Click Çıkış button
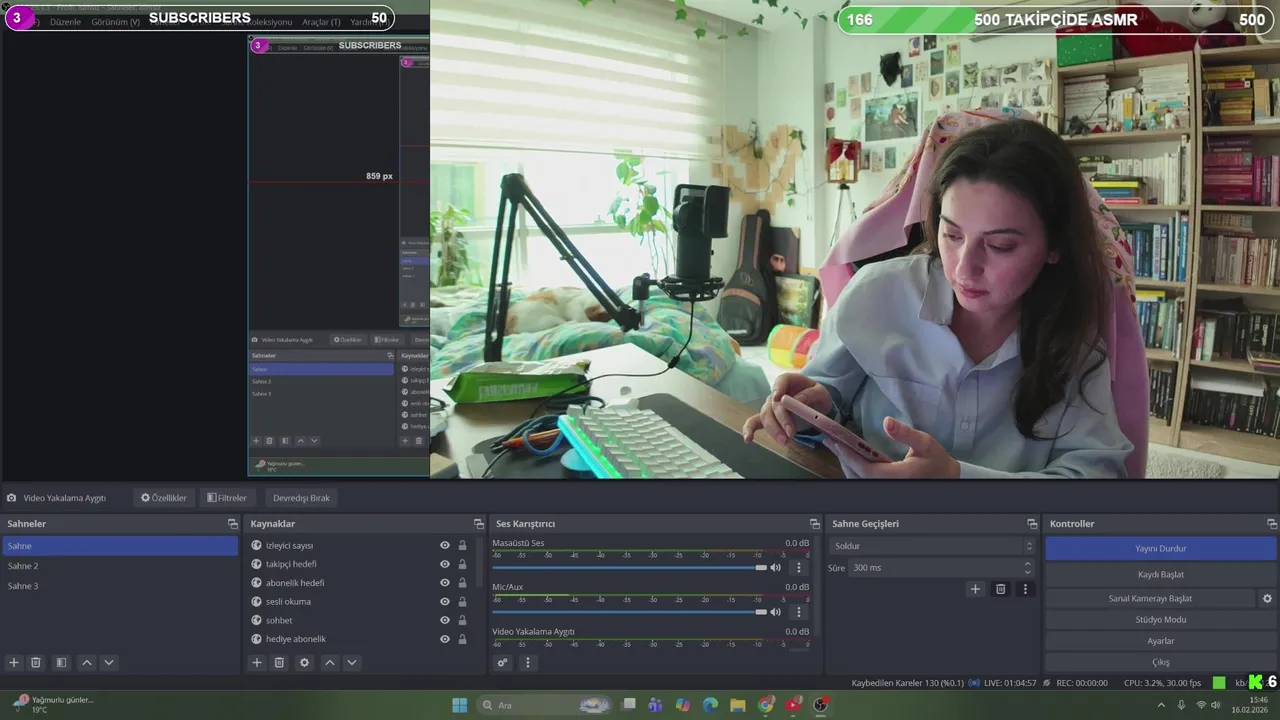Viewport: 1280px width, 720px height. [1160, 662]
